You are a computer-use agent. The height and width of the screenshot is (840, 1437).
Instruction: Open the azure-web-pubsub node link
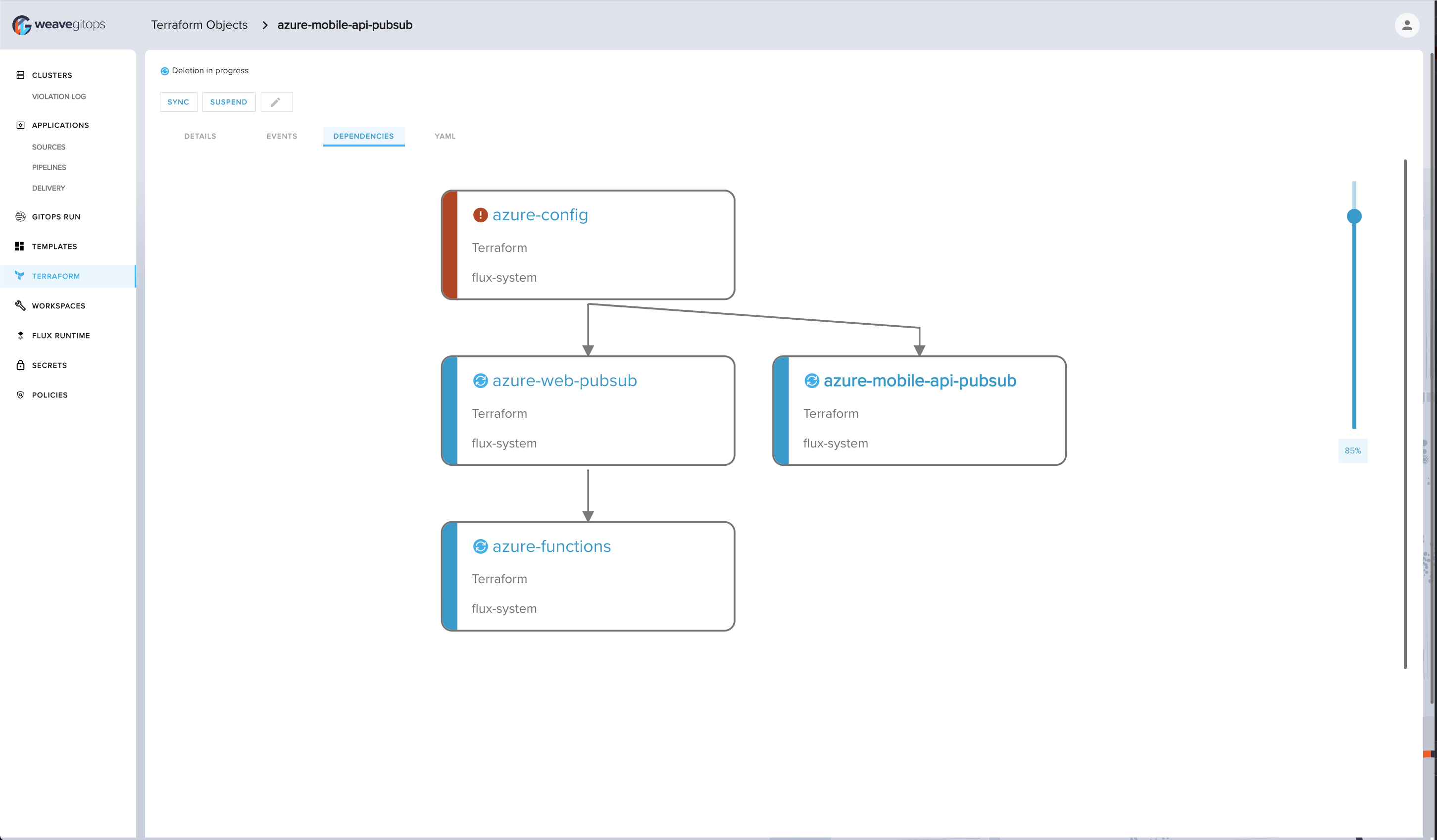(x=564, y=380)
